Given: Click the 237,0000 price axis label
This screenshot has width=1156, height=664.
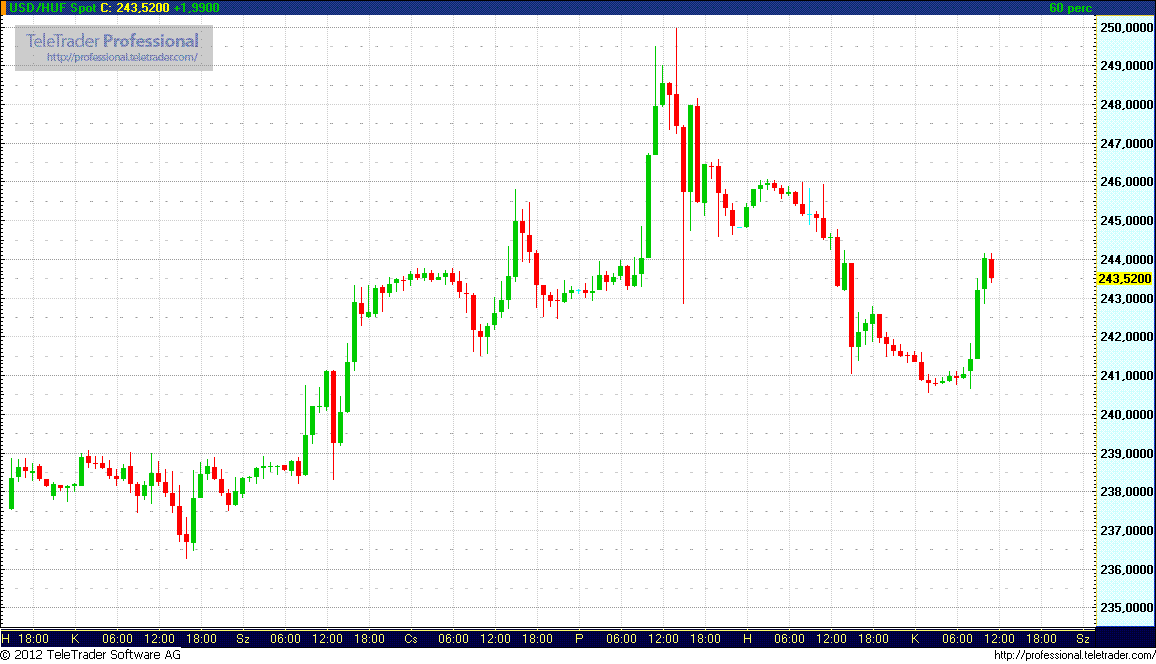Looking at the screenshot, I should [1127, 531].
